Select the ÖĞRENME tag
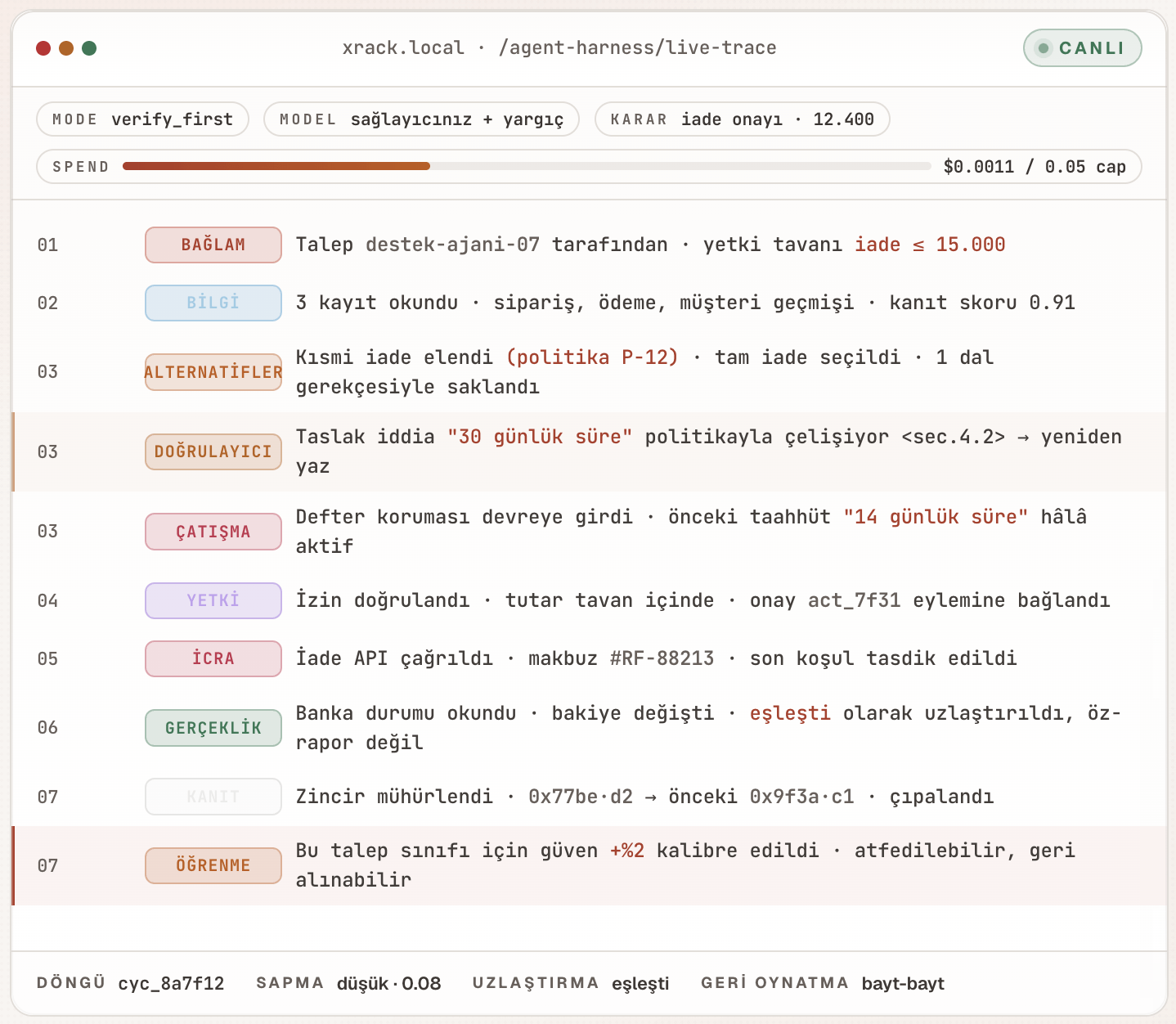This screenshot has height=1024, width=1176. pyautogui.click(x=213, y=865)
